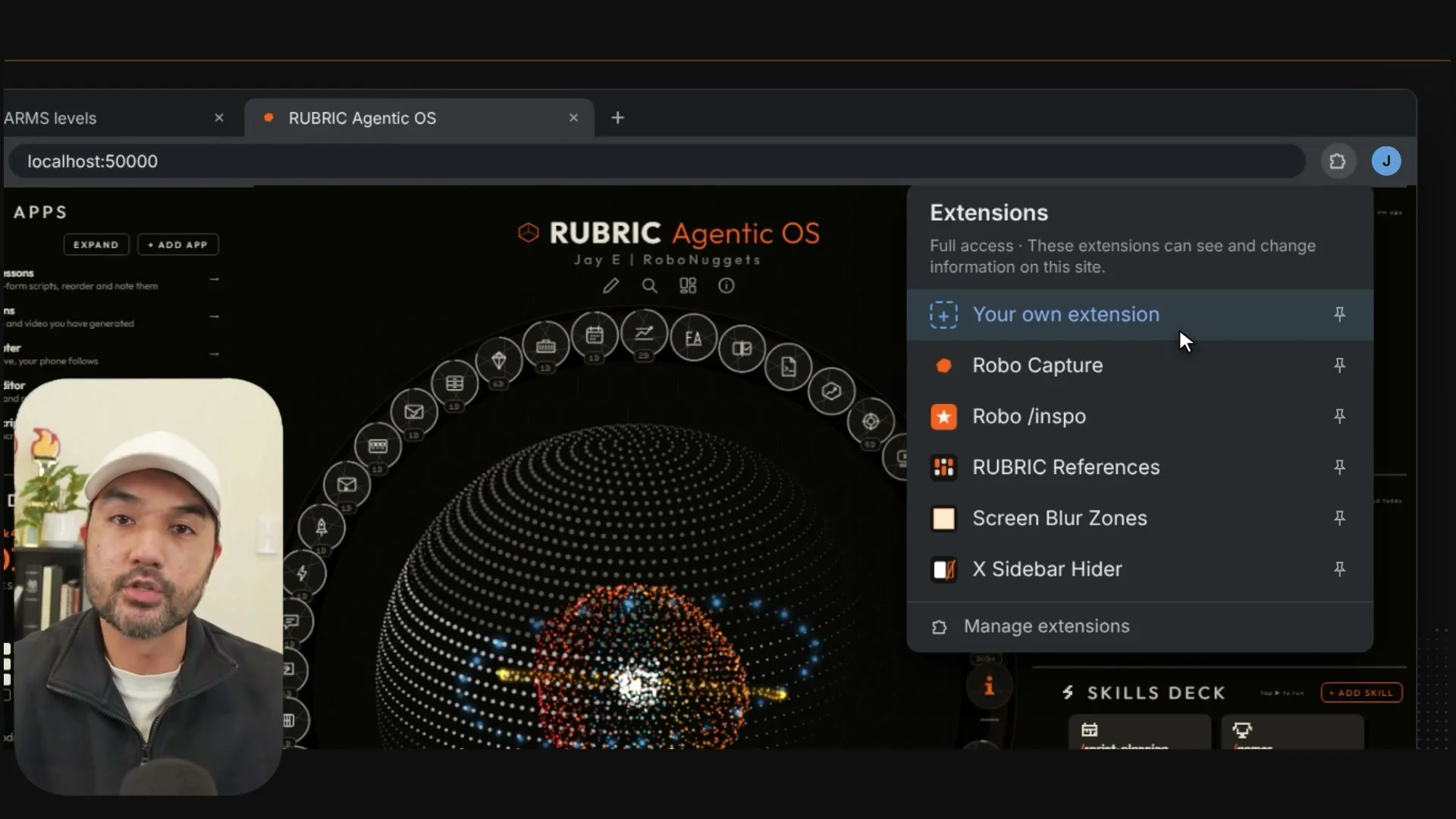Select Robo /inspo in the extensions list
The width and height of the screenshot is (1456, 819).
pos(1140,416)
